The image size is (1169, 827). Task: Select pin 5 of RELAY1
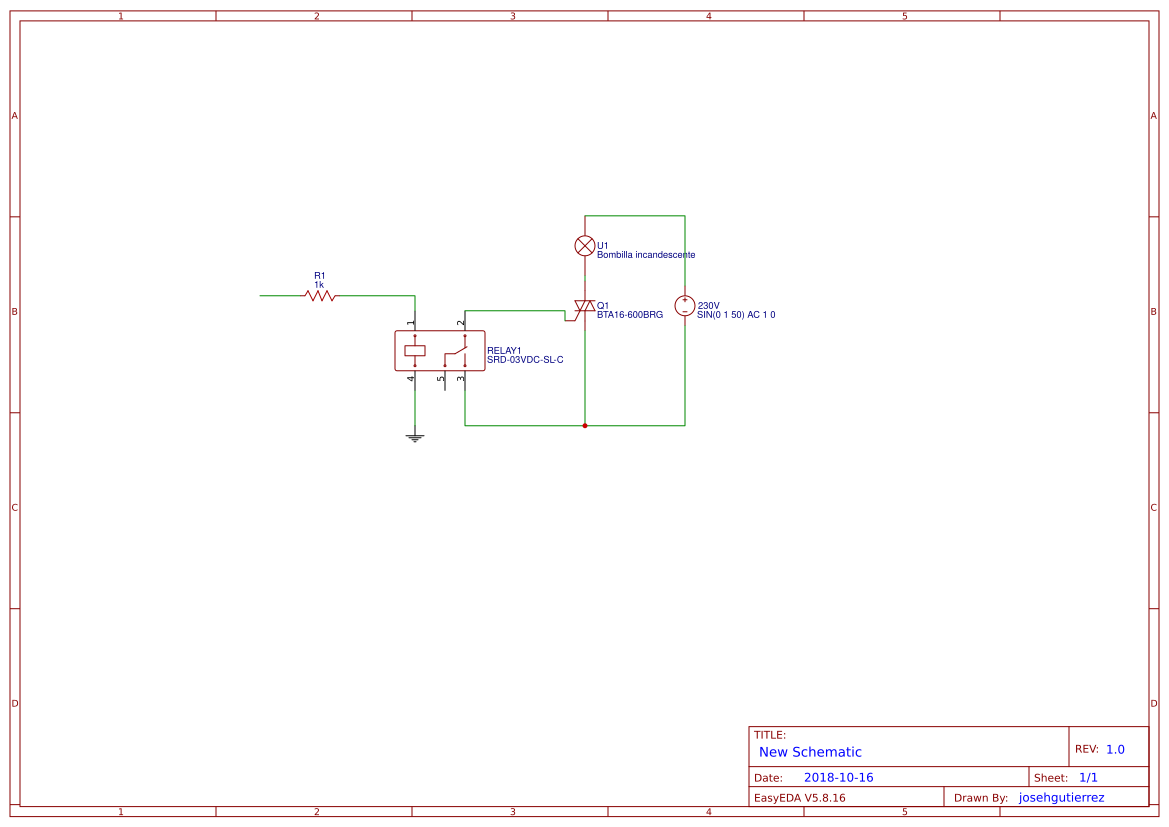444,382
